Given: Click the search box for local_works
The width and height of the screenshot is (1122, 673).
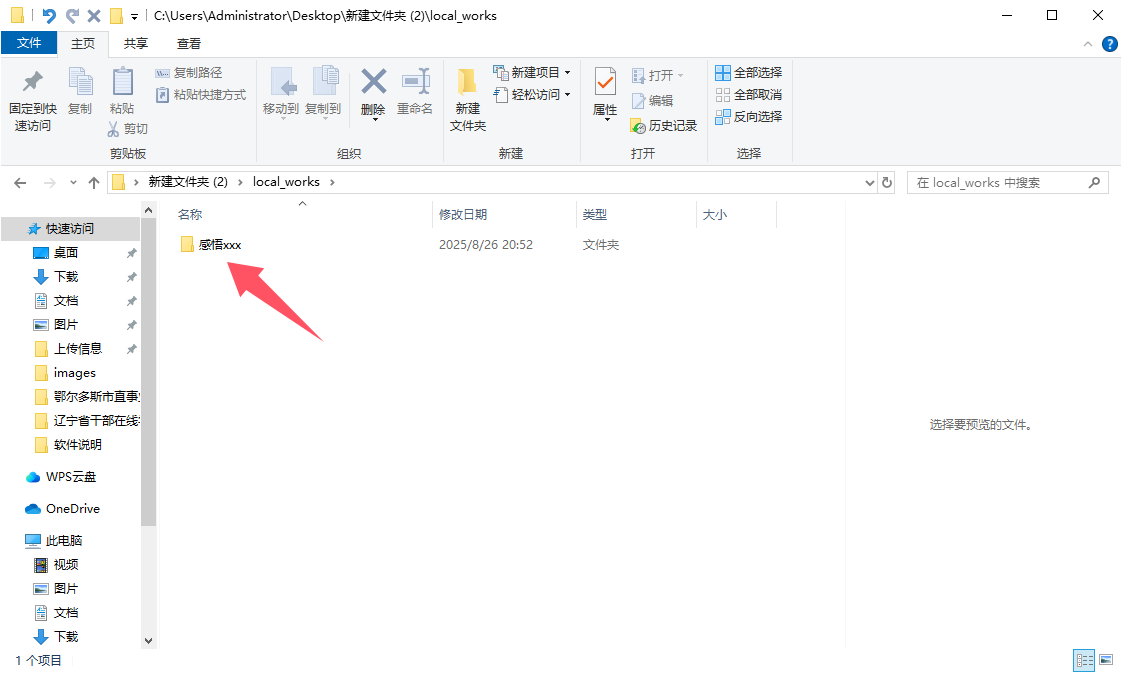Looking at the screenshot, I should (999, 182).
